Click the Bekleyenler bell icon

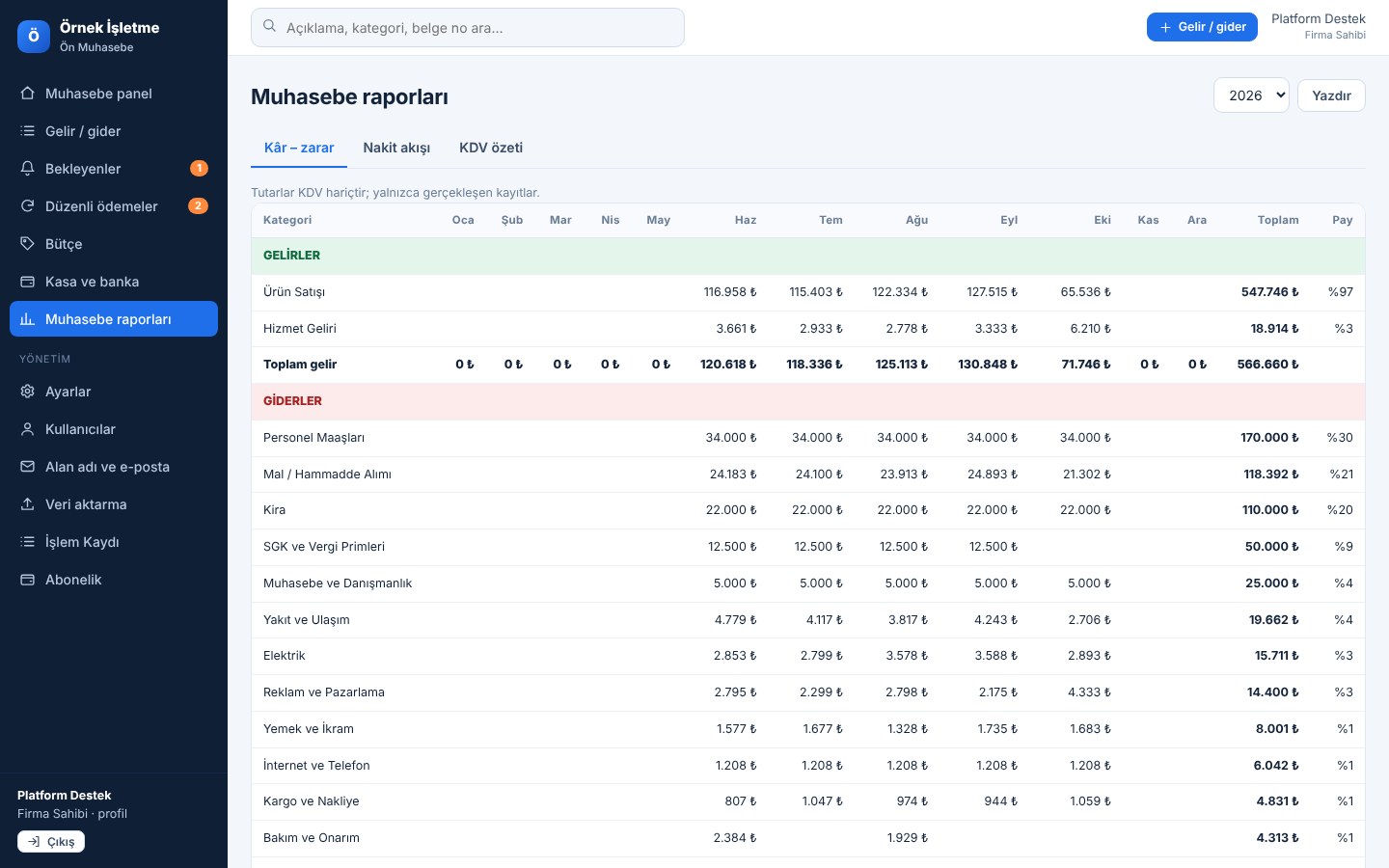click(27, 169)
